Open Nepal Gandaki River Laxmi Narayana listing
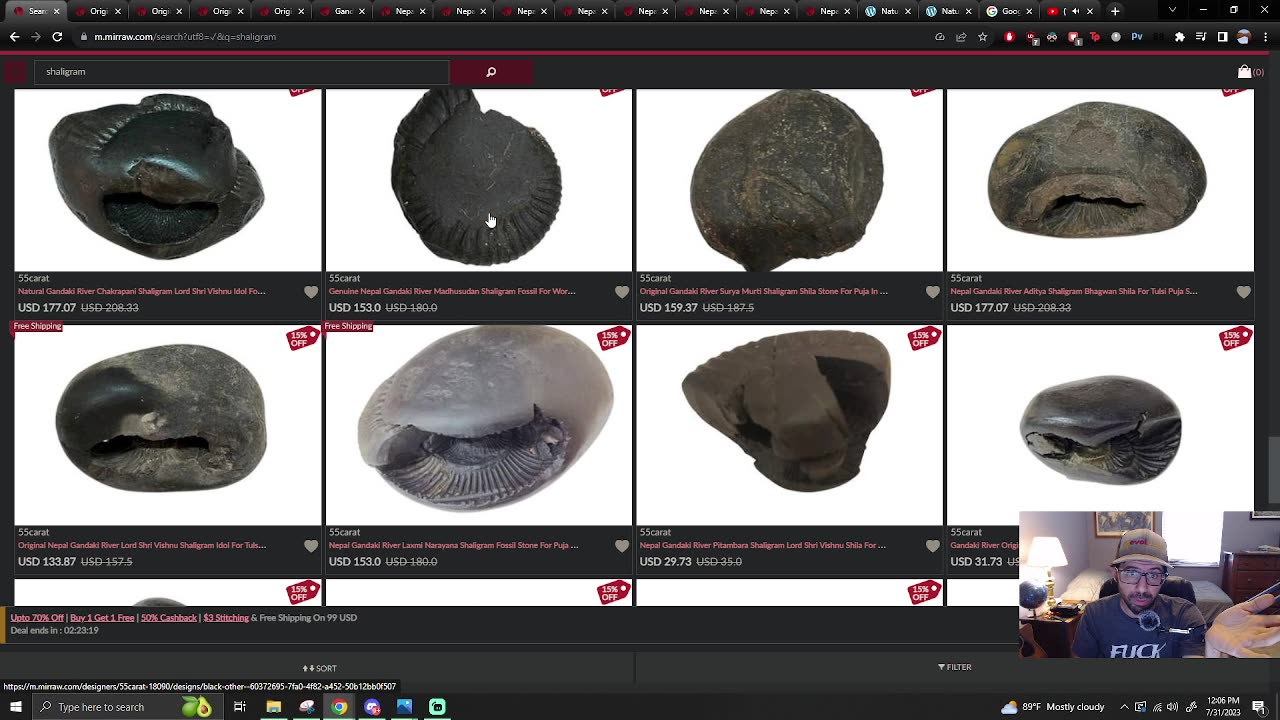 pos(454,545)
